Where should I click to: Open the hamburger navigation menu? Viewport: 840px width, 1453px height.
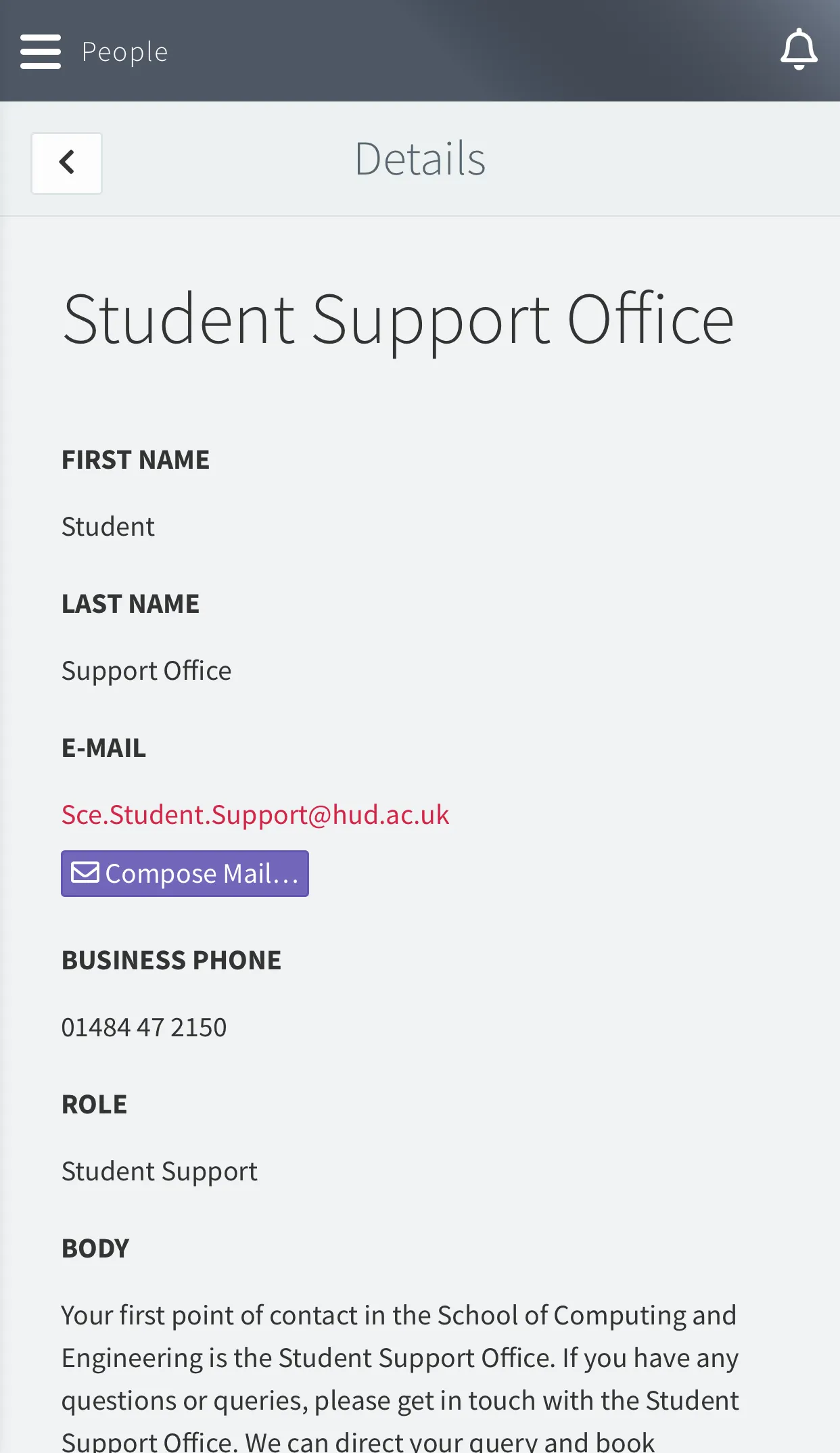click(x=41, y=51)
